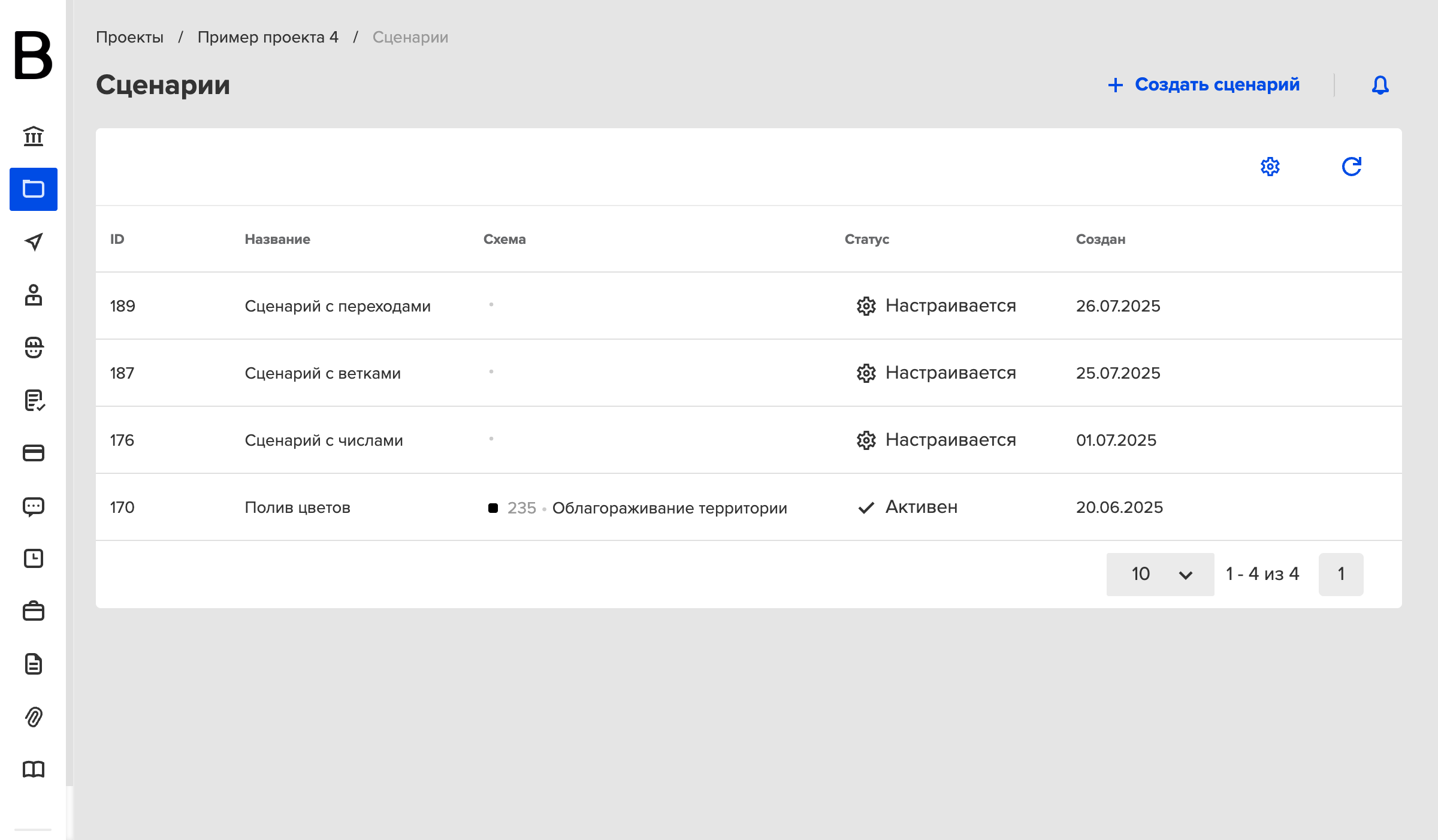
Task: Click the robot face sidebar icon
Action: (34, 348)
